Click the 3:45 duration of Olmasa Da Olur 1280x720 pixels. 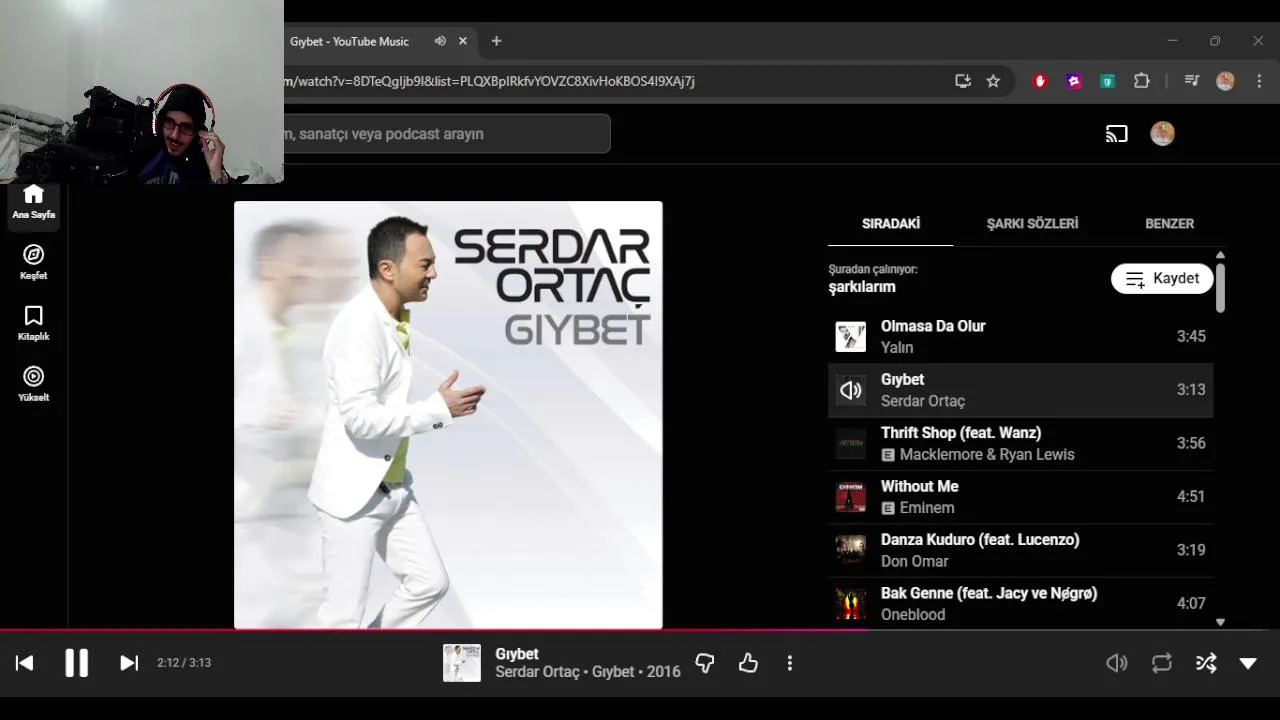1191,337
